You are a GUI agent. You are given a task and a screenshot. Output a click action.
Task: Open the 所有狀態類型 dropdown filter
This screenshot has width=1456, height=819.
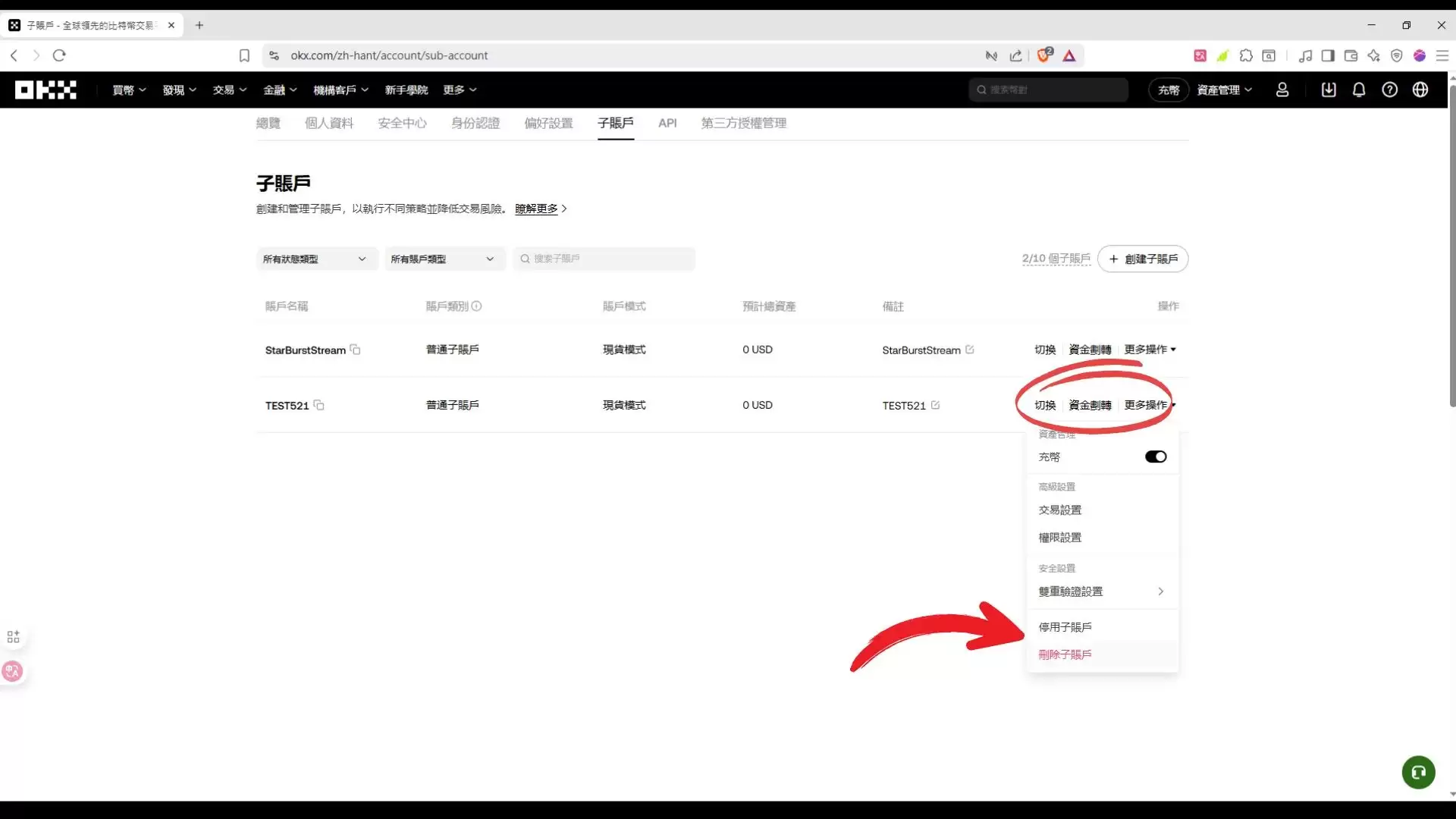tap(316, 259)
